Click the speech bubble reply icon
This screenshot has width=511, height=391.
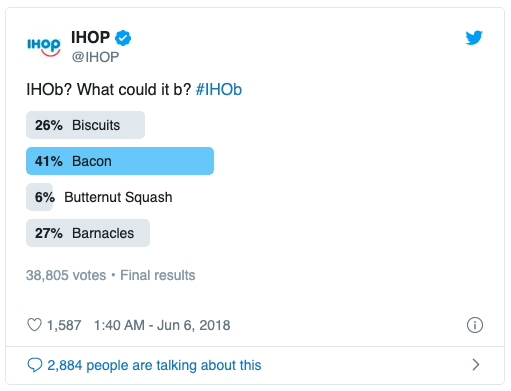click(x=35, y=365)
